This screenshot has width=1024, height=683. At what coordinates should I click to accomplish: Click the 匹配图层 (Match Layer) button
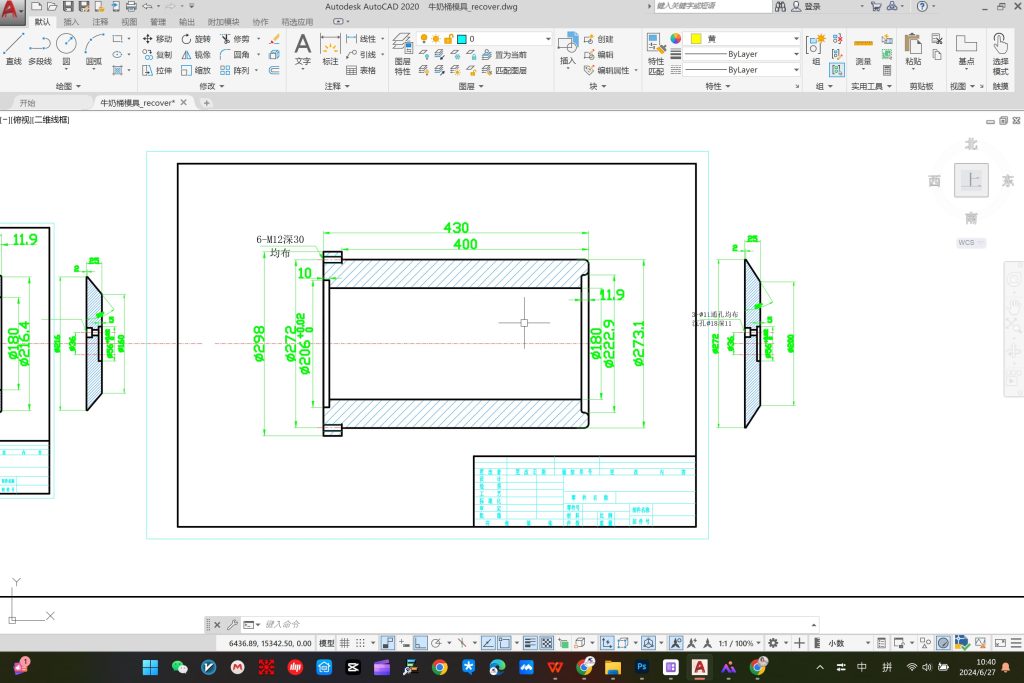click(504, 70)
